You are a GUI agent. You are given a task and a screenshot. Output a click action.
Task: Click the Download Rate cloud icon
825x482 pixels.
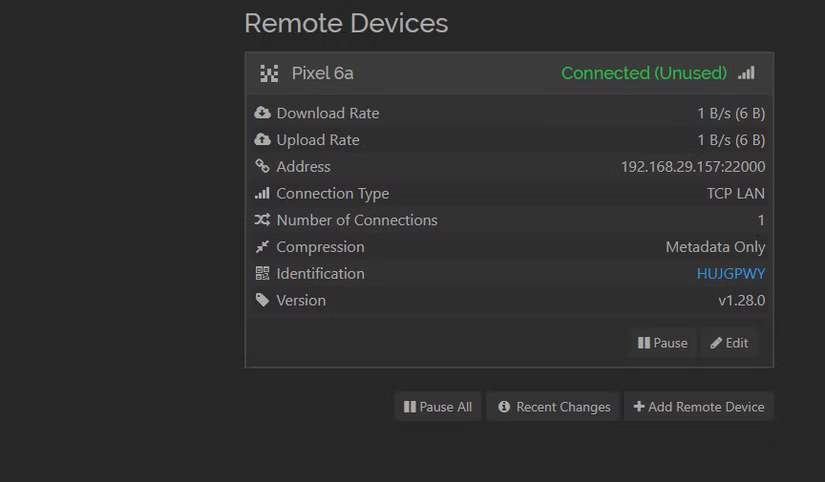click(262, 113)
